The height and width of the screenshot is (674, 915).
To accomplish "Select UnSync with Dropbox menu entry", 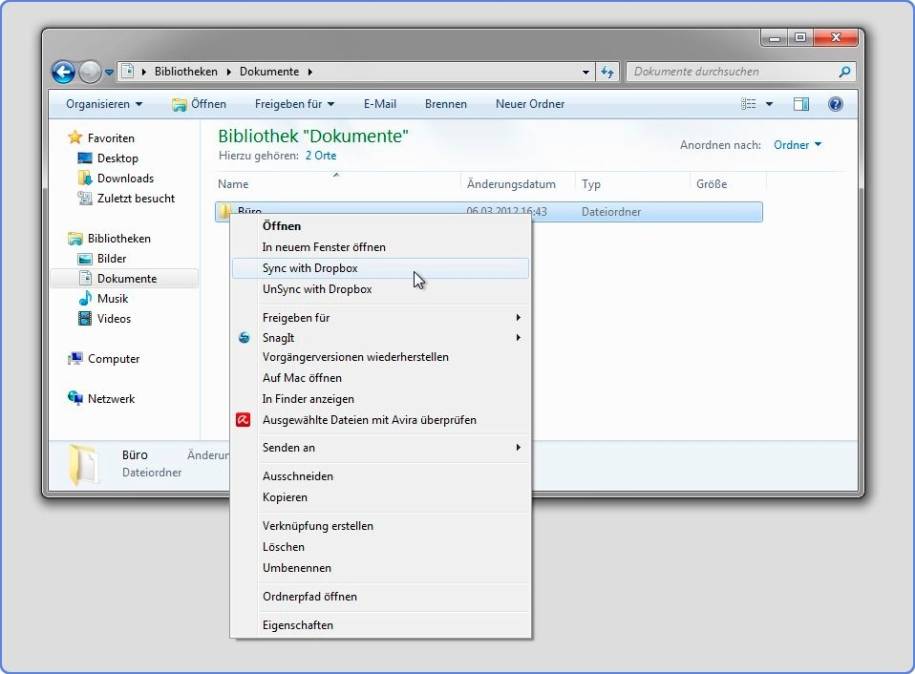I will [x=317, y=289].
